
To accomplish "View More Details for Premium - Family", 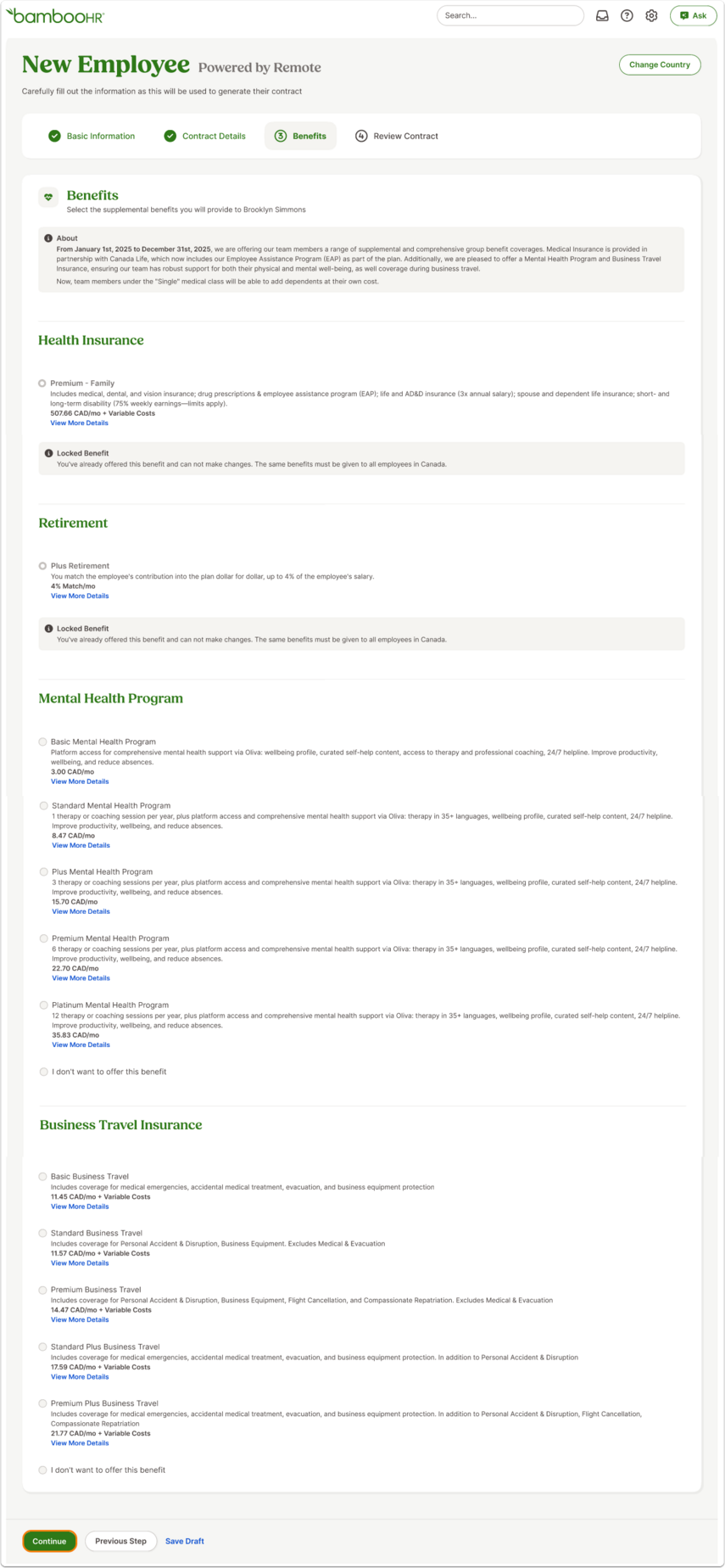I will coord(79,423).
